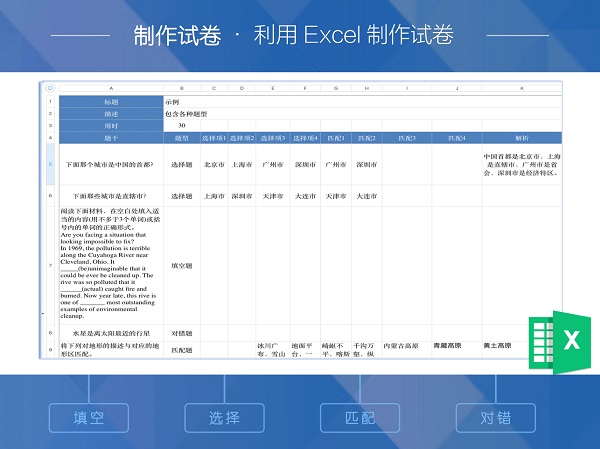Click the cell with value 30
600x449 pixels.
point(182,126)
